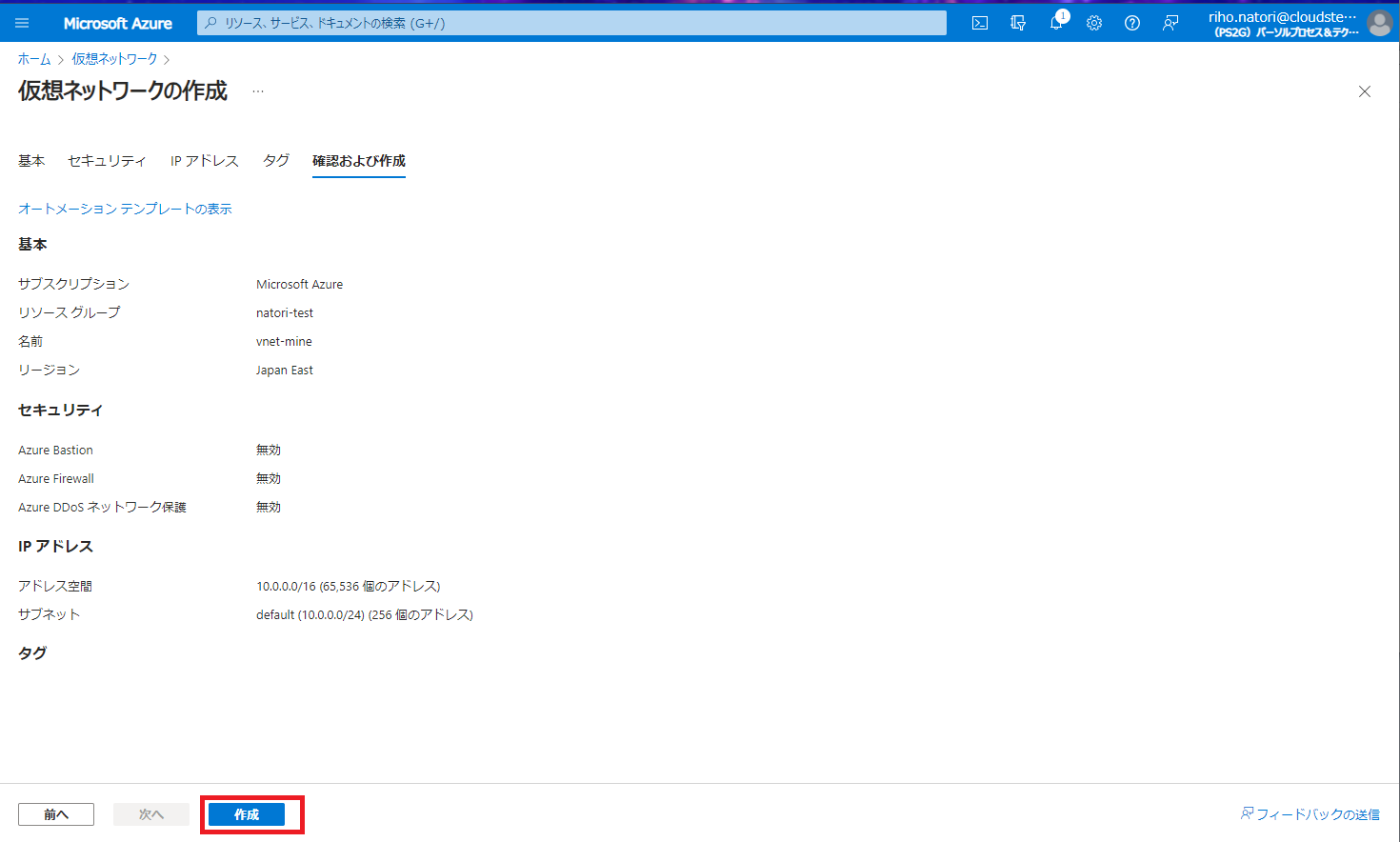The width and height of the screenshot is (1400, 842).
Task: Open the hamburger portal menu
Action: (22, 23)
